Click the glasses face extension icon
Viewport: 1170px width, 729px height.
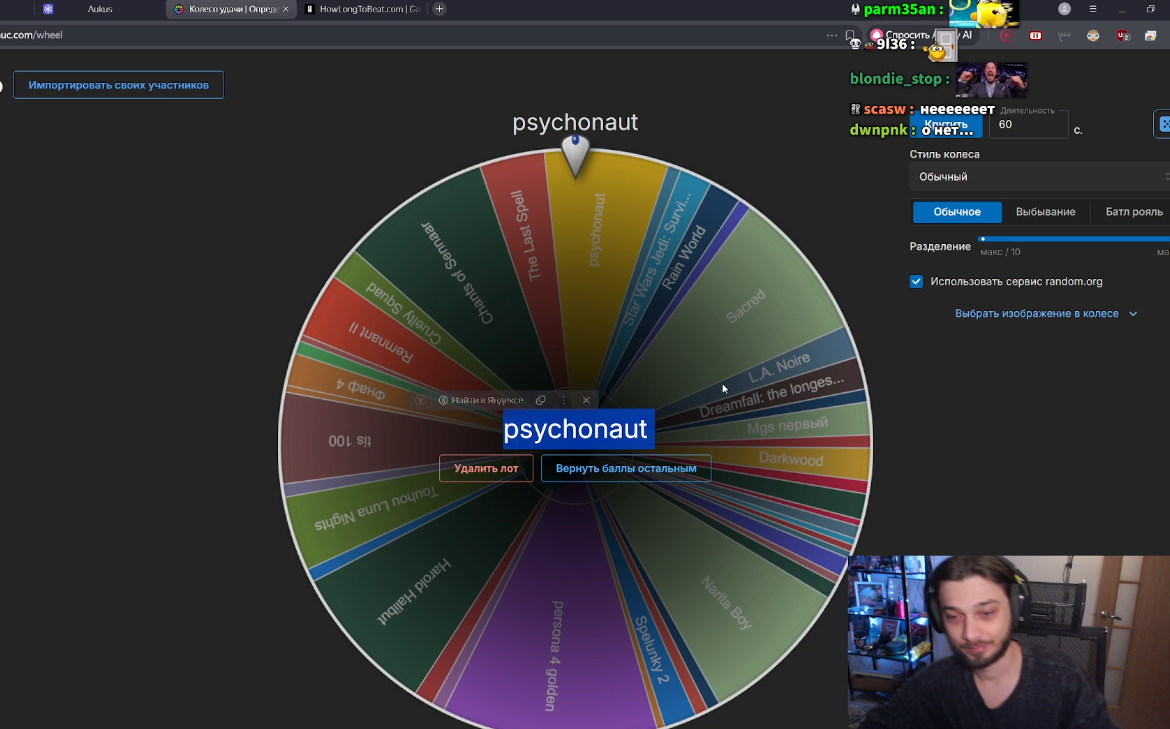(1093, 35)
